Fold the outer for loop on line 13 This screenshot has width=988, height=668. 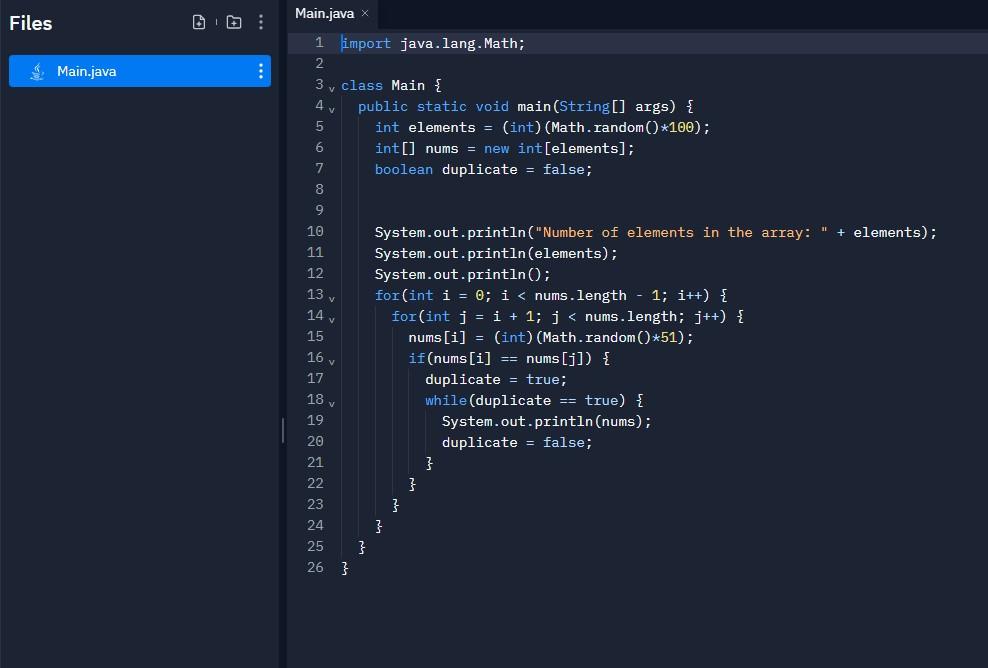click(331, 299)
